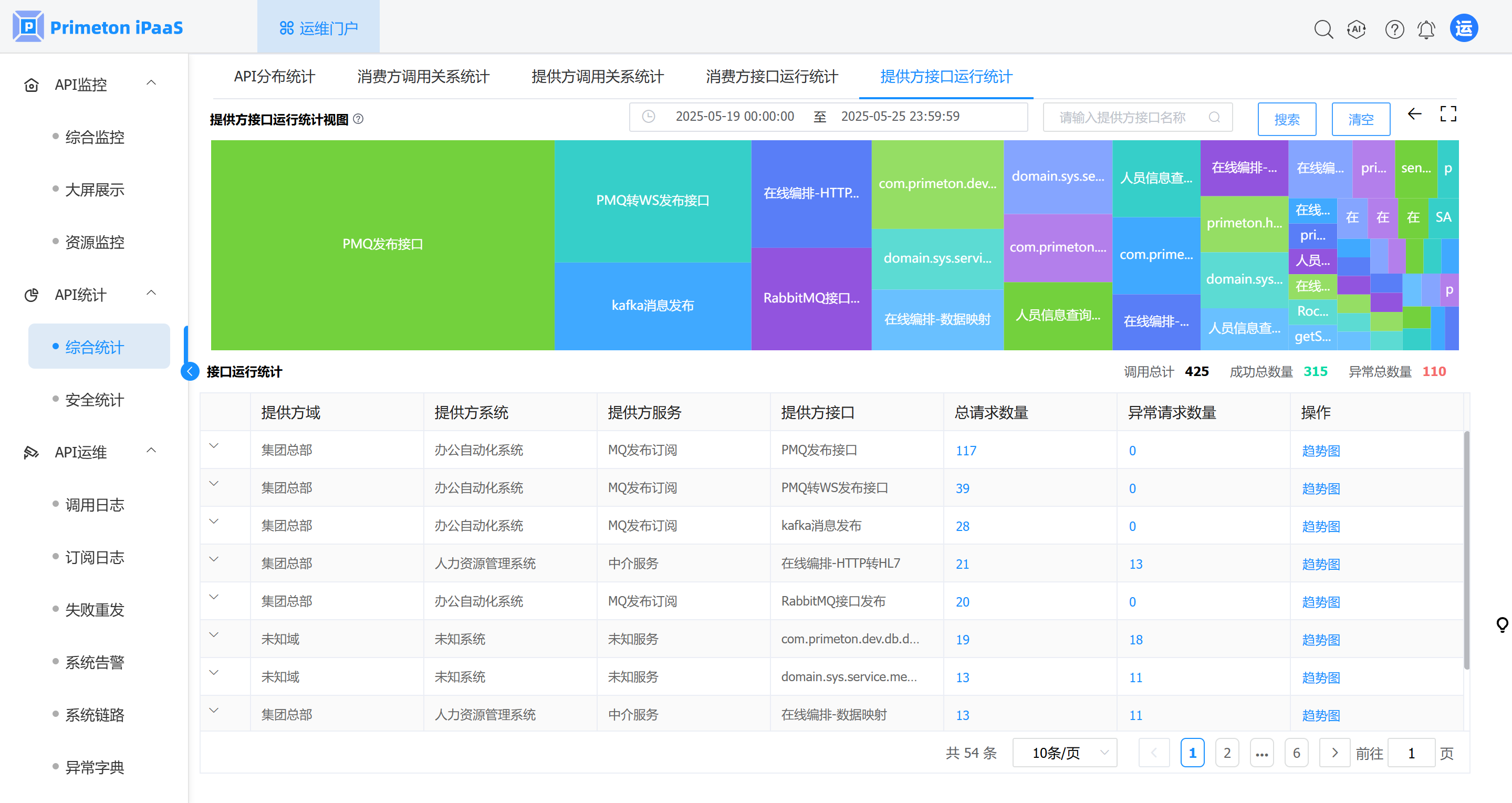Open the 10条/页 page size dropdown
The width and height of the screenshot is (1512, 803).
1064,753
